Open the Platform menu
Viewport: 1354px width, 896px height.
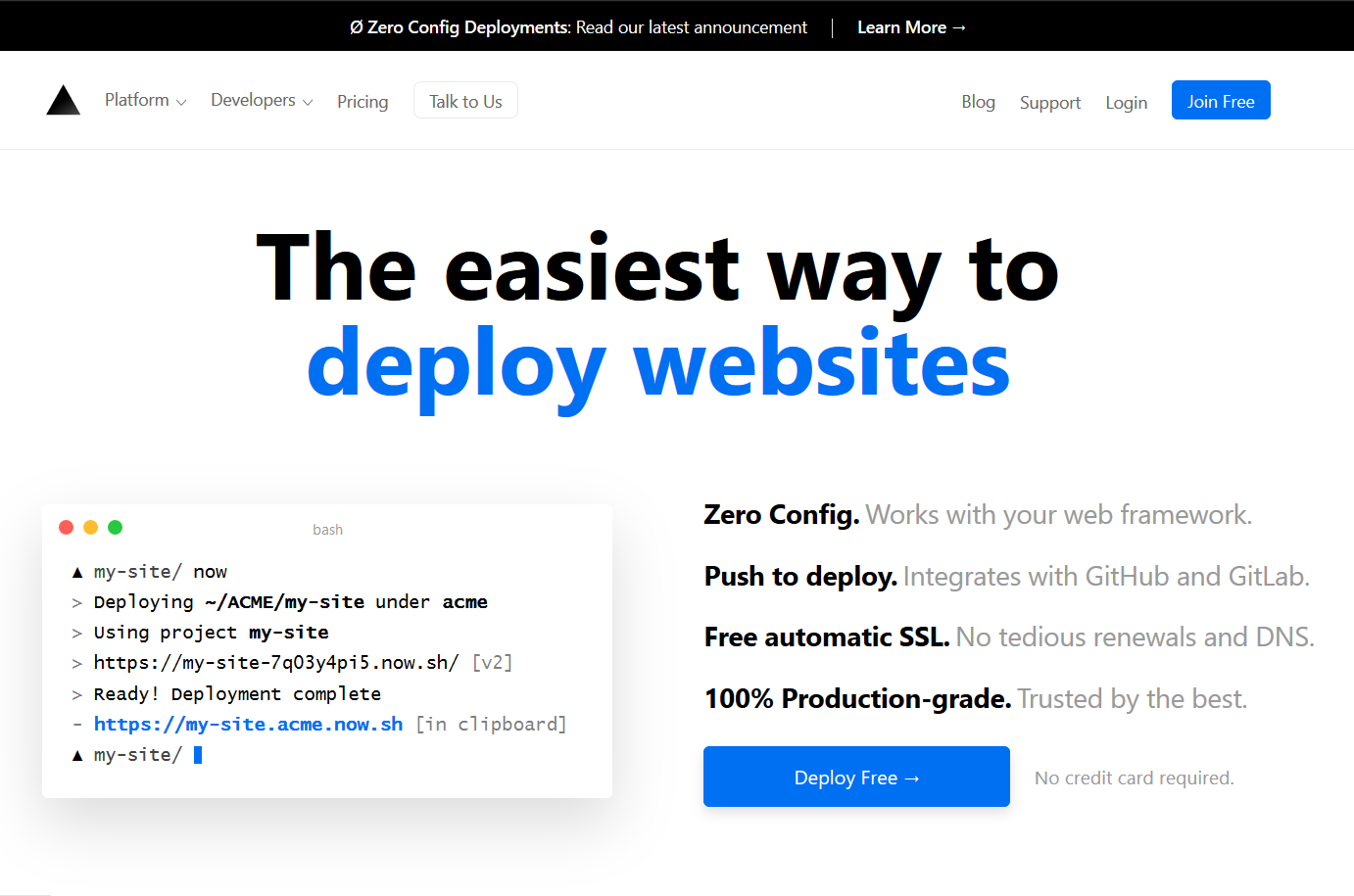tap(146, 100)
